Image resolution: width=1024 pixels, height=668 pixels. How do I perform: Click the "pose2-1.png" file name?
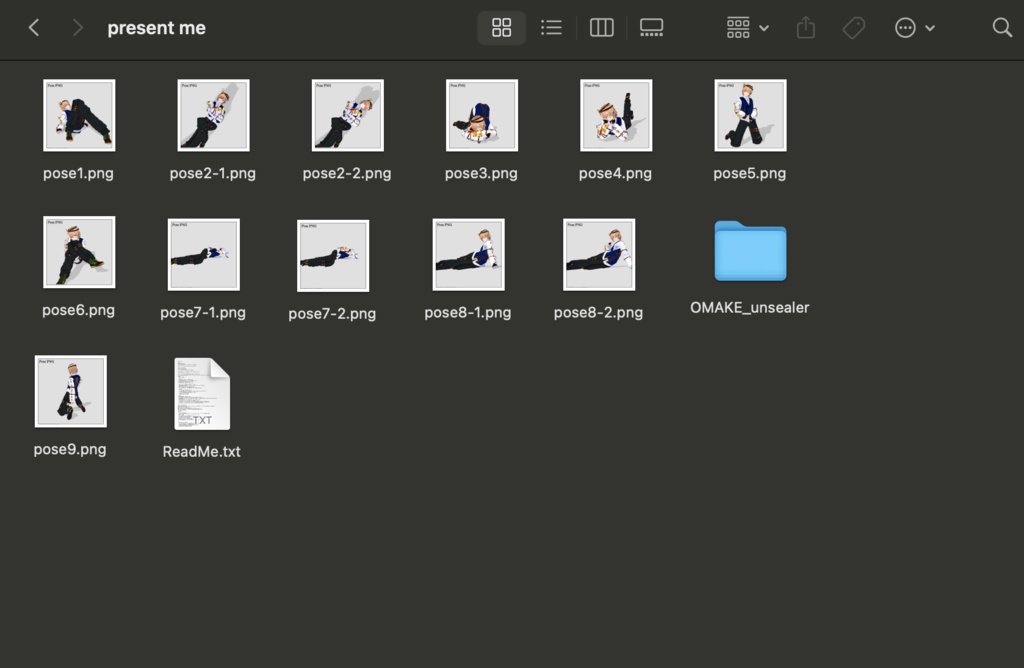213,173
